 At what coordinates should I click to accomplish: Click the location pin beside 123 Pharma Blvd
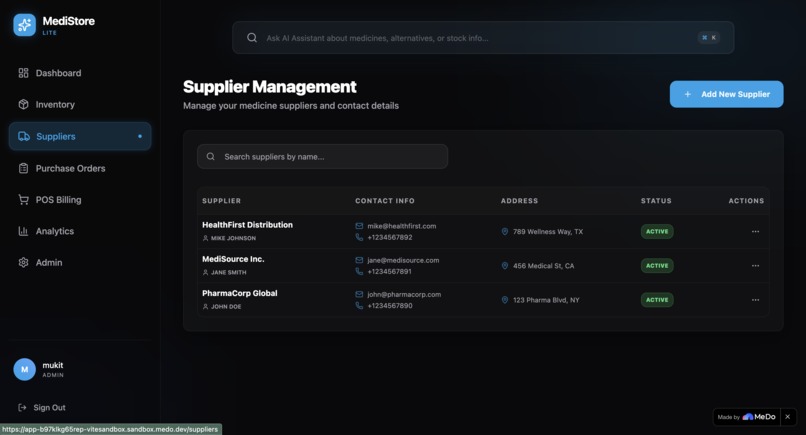[505, 300]
